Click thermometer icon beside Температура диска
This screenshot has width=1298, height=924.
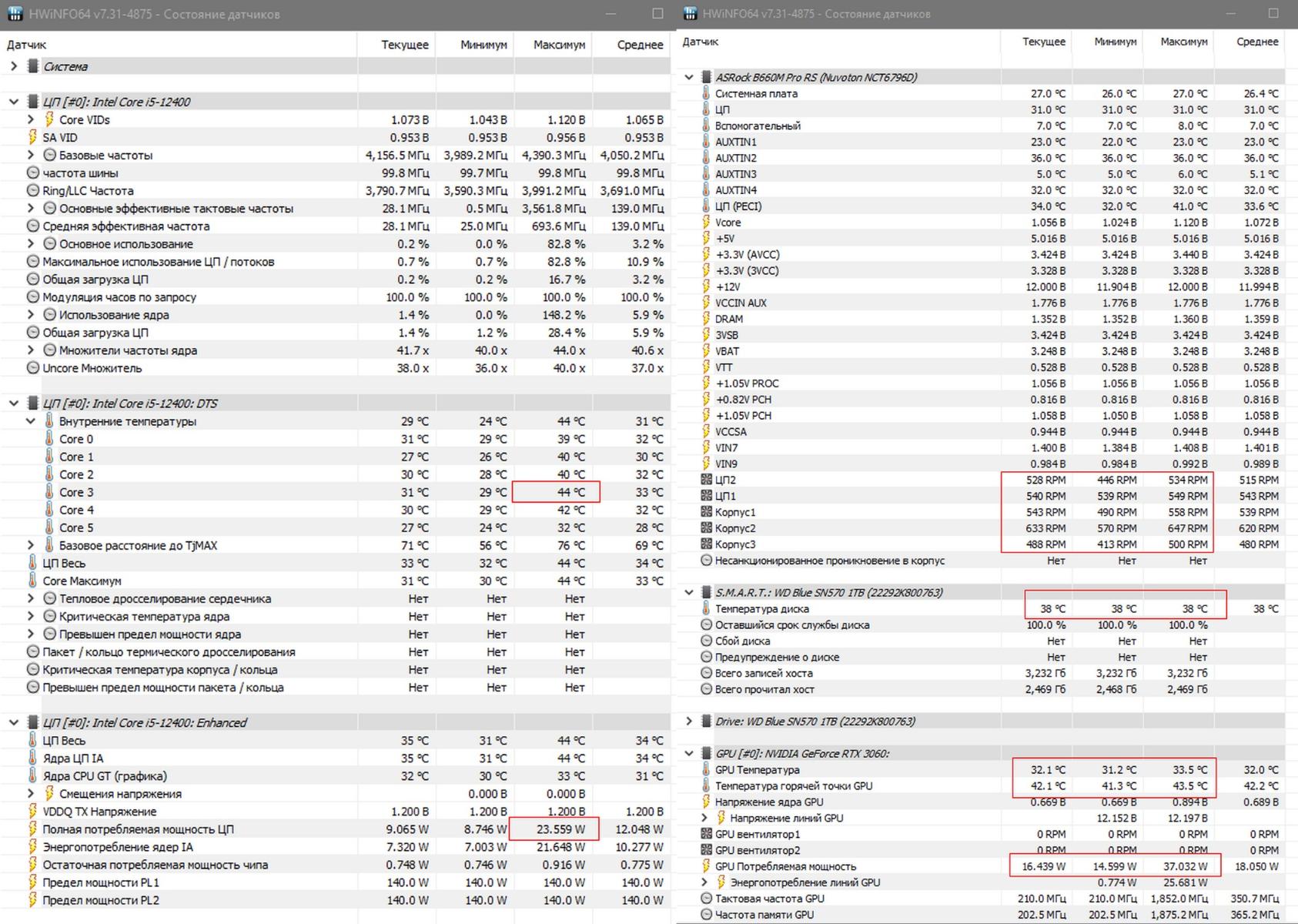[706, 608]
